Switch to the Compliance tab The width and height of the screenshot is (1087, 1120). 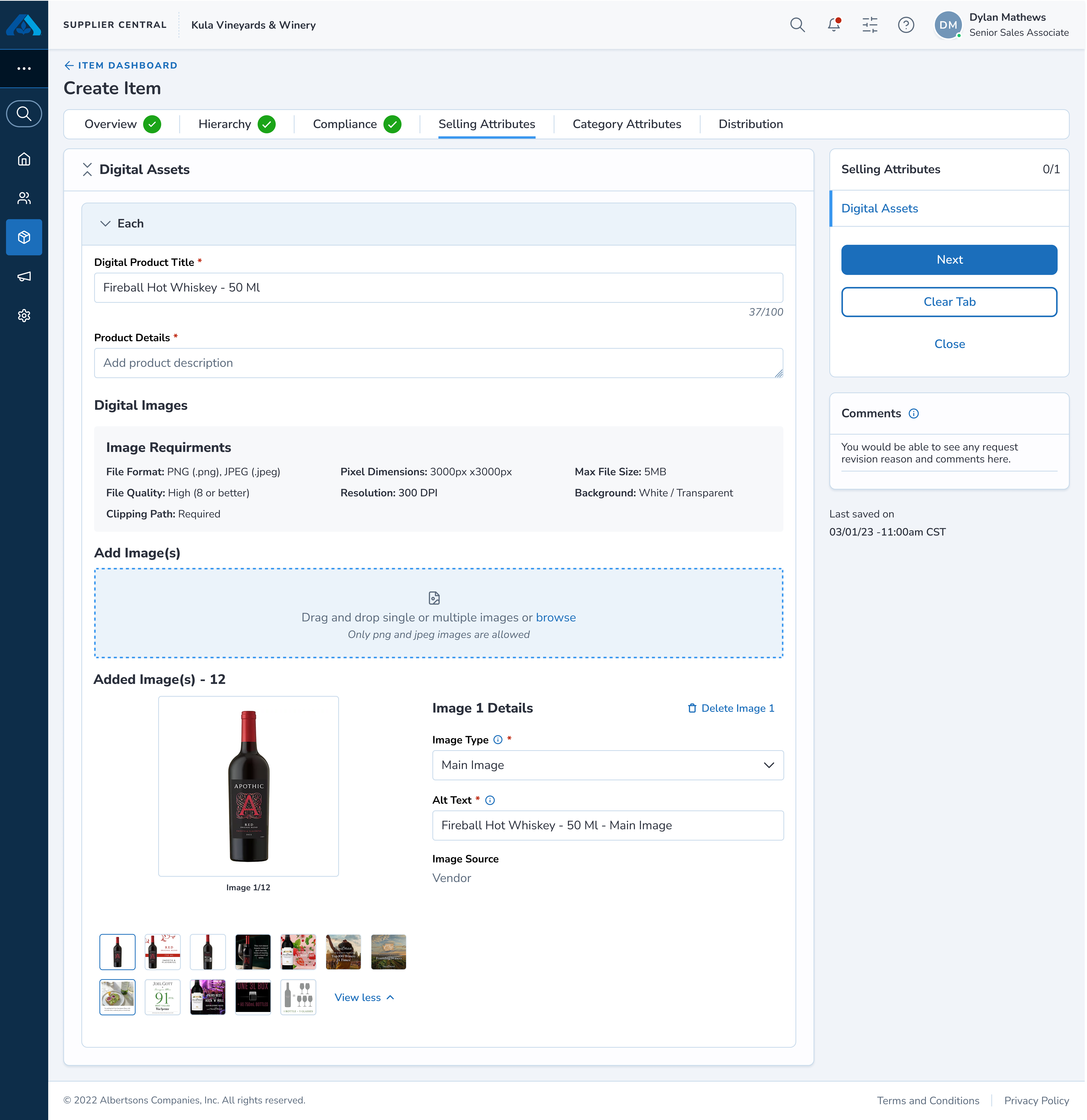coord(345,124)
